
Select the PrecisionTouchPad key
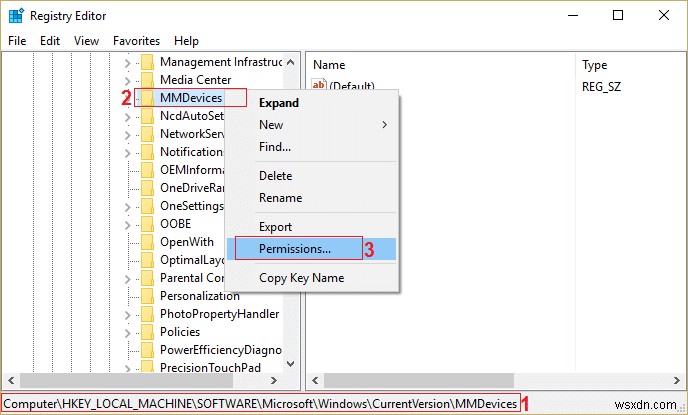(211, 368)
